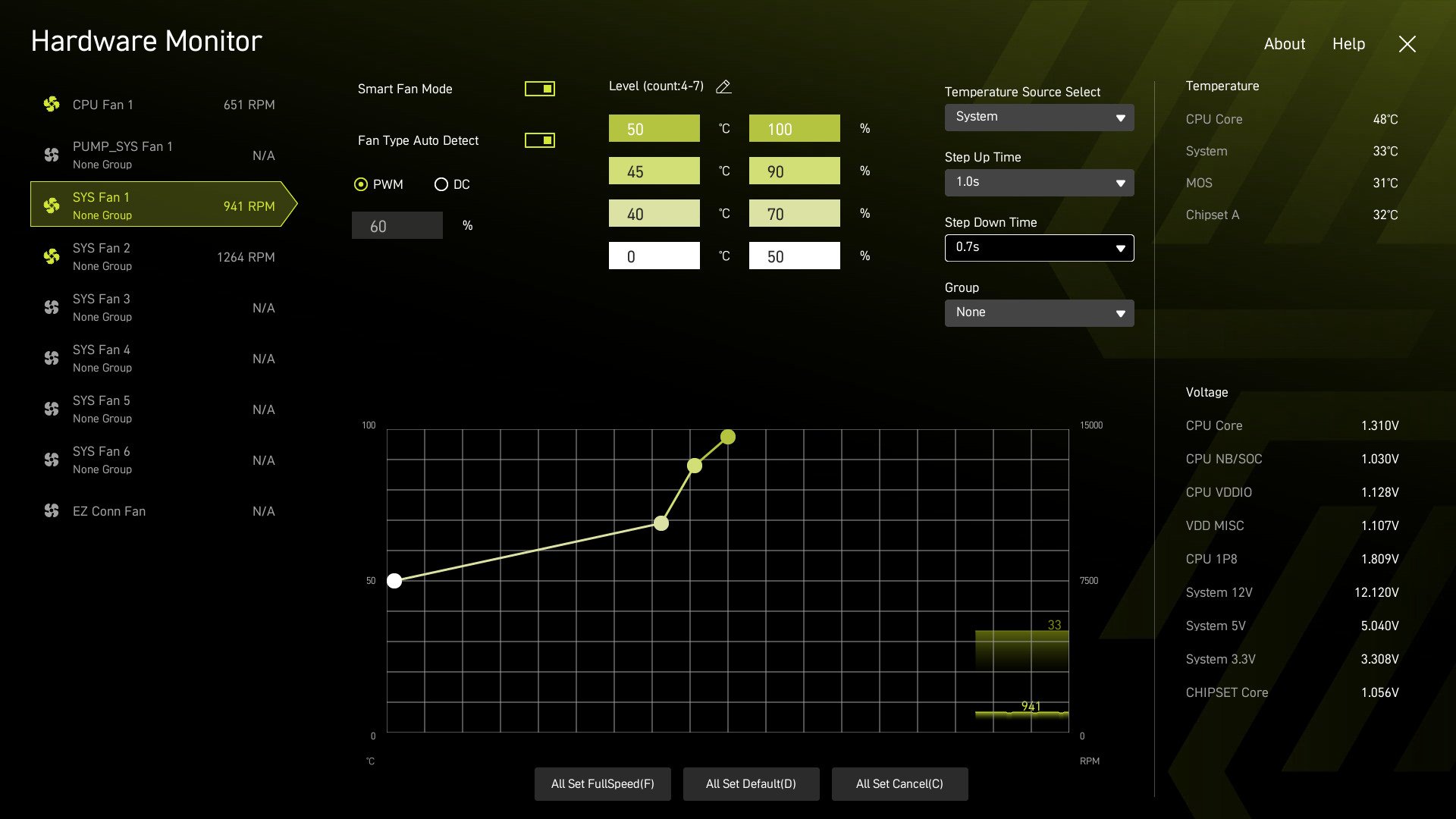Open the About menu
Image resolution: width=1456 pixels, height=819 pixels.
[x=1284, y=44]
